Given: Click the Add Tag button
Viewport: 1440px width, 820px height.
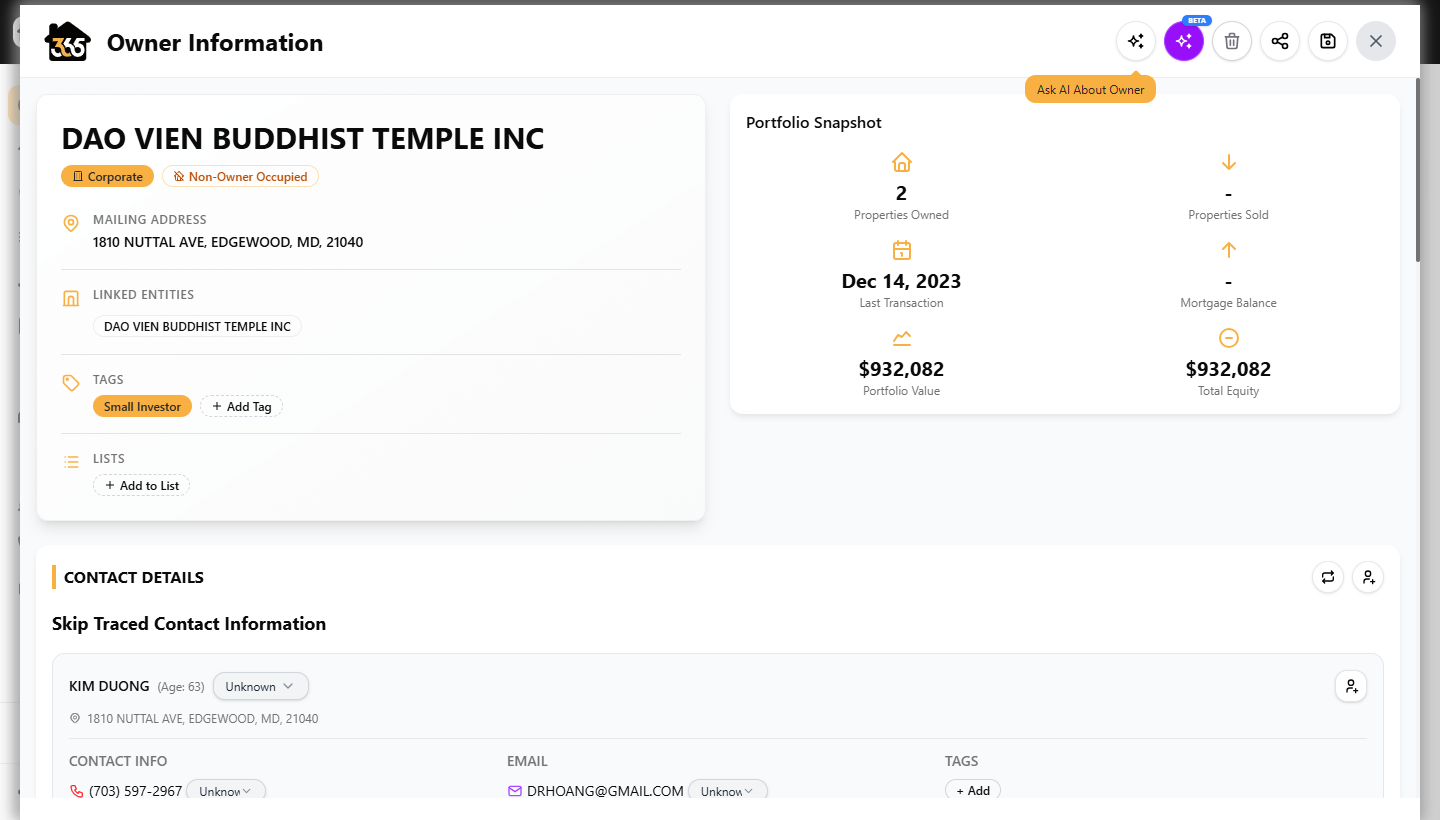Looking at the screenshot, I should [242, 406].
